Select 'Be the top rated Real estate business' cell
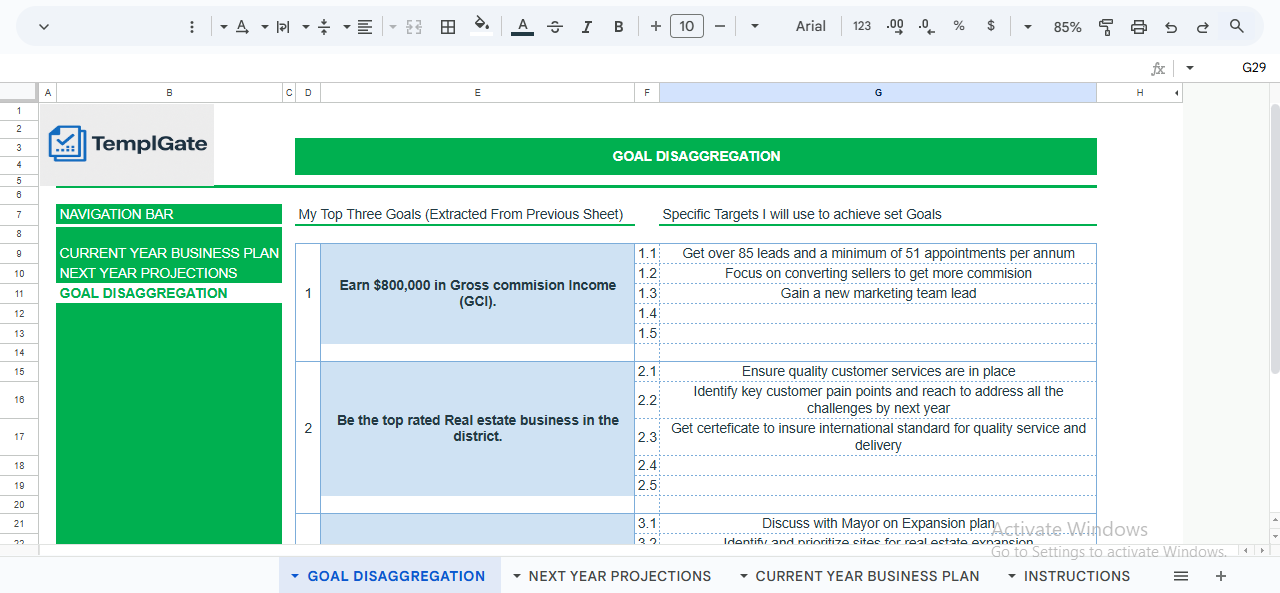The image size is (1280, 593). tap(477, 428)
